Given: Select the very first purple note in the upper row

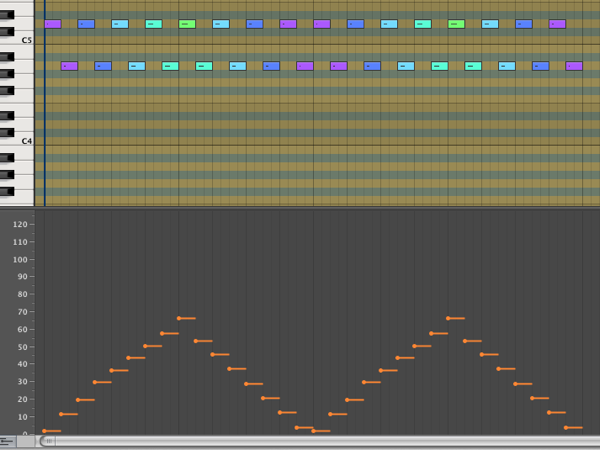Looking at the screenshot, I should click(53, 24).
